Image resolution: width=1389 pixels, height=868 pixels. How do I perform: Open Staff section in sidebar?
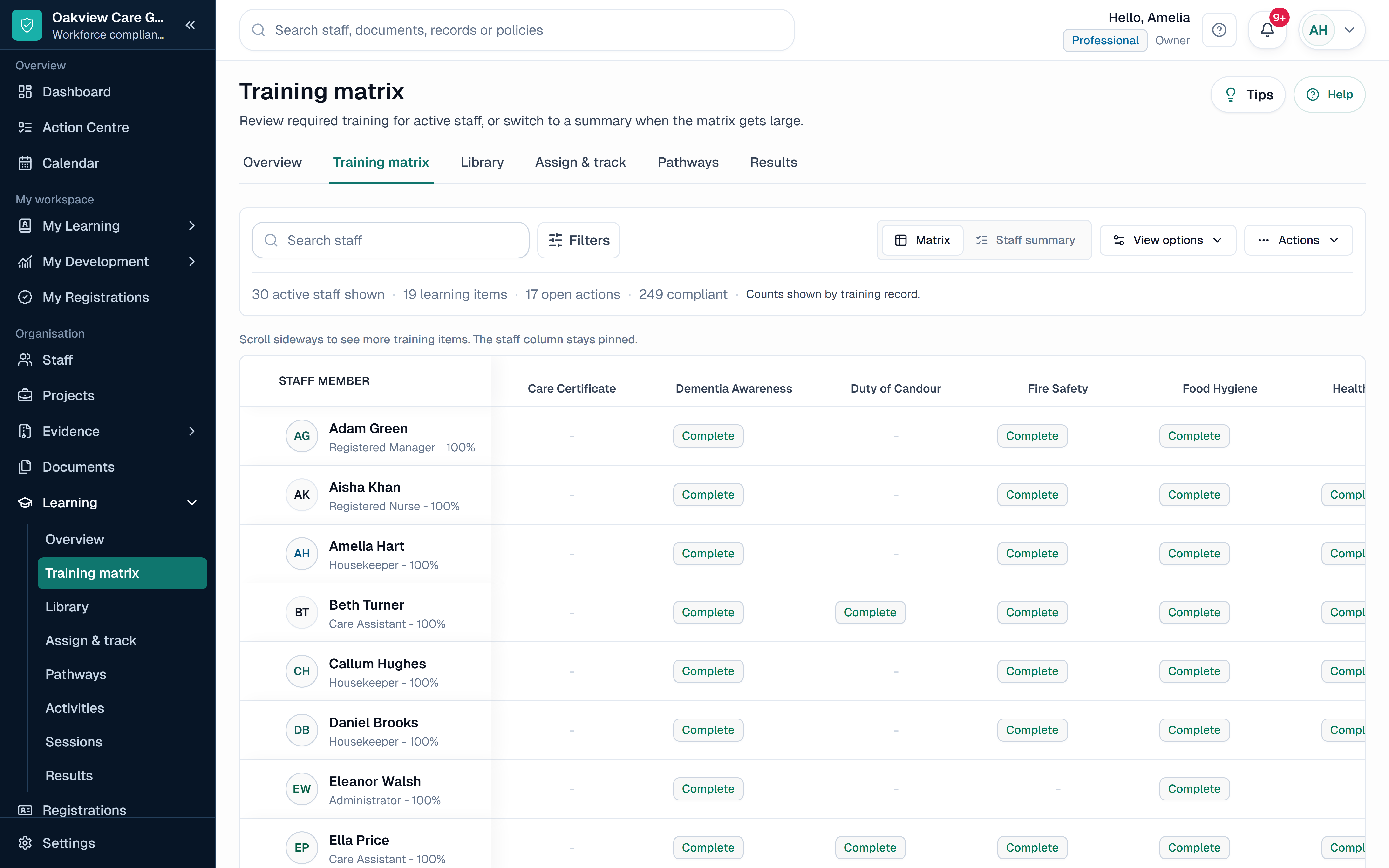[x=108, y=360]
